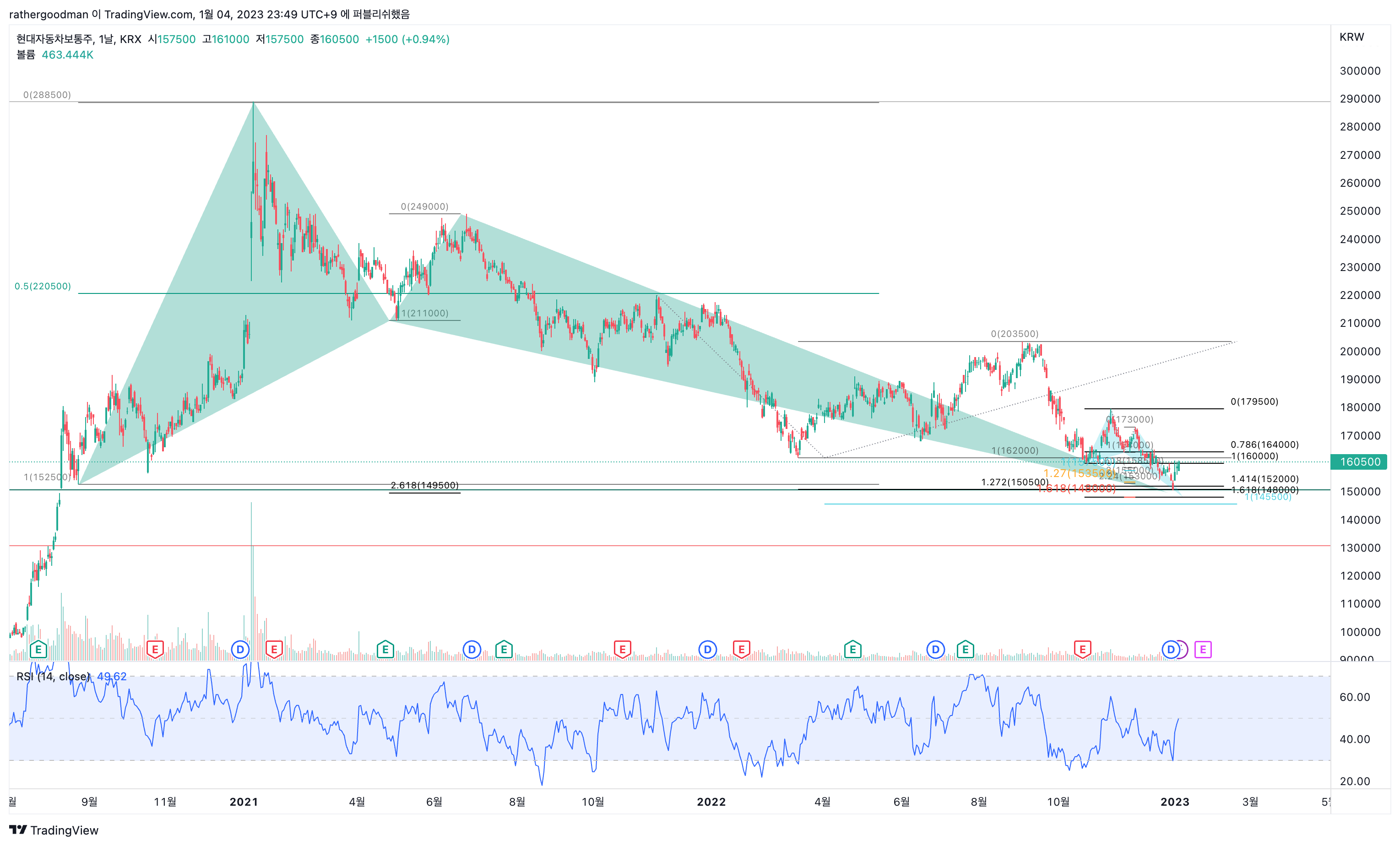This screenshot has height=846, width=1400.
Task: Click the 300000 price axis label
Action: click(1360, 70)
